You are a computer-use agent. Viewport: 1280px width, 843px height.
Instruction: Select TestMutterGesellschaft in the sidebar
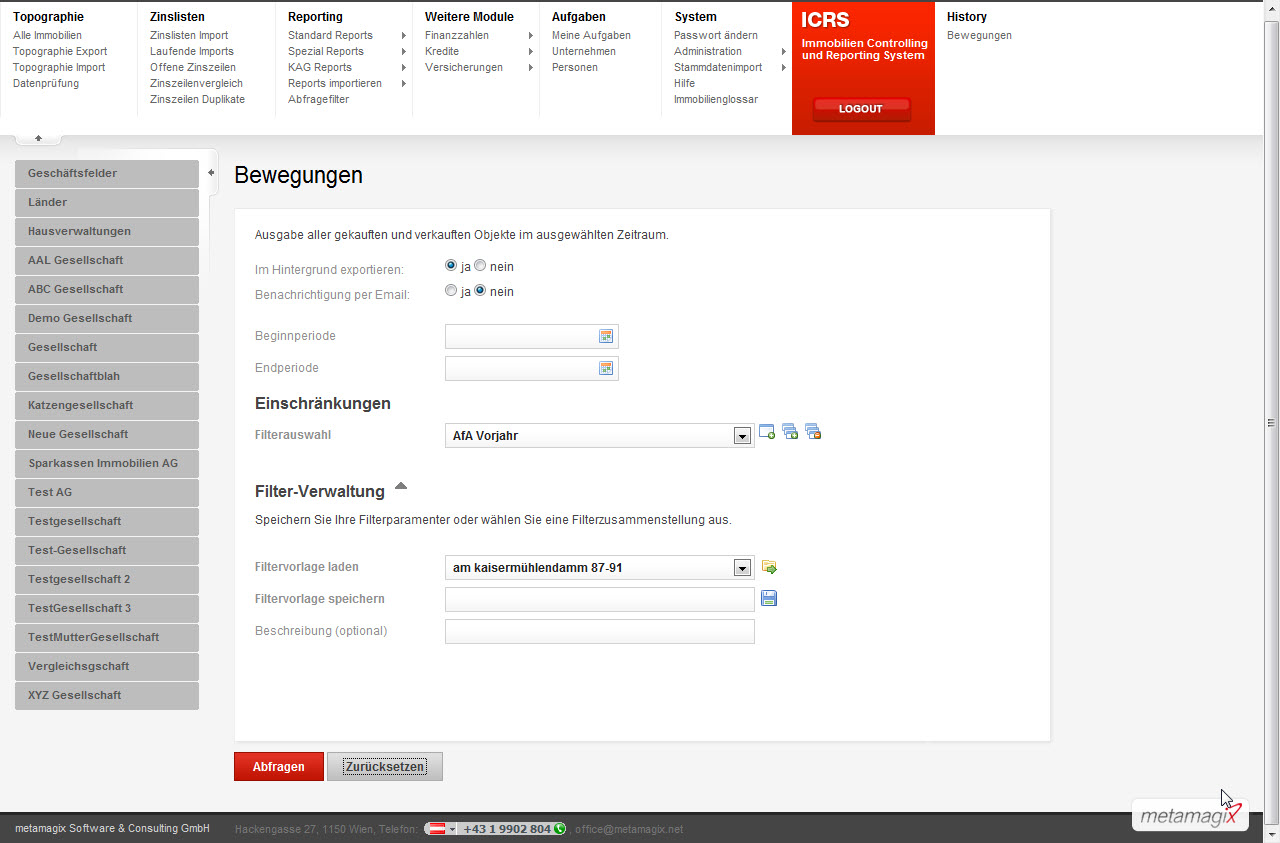[107, 637]
